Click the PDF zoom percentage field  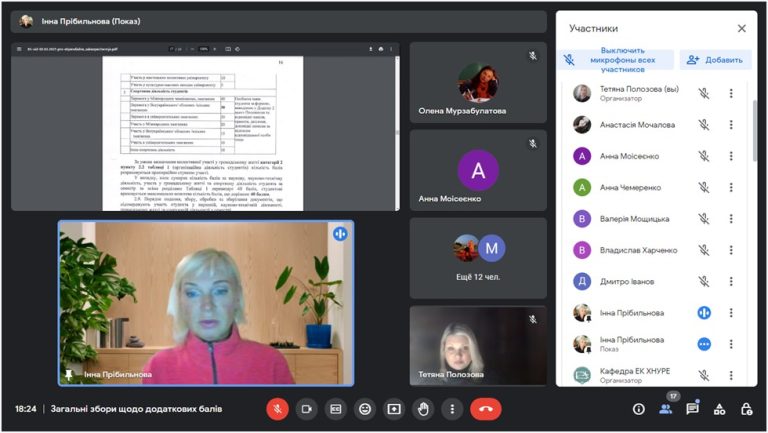(x=204, y=49)
